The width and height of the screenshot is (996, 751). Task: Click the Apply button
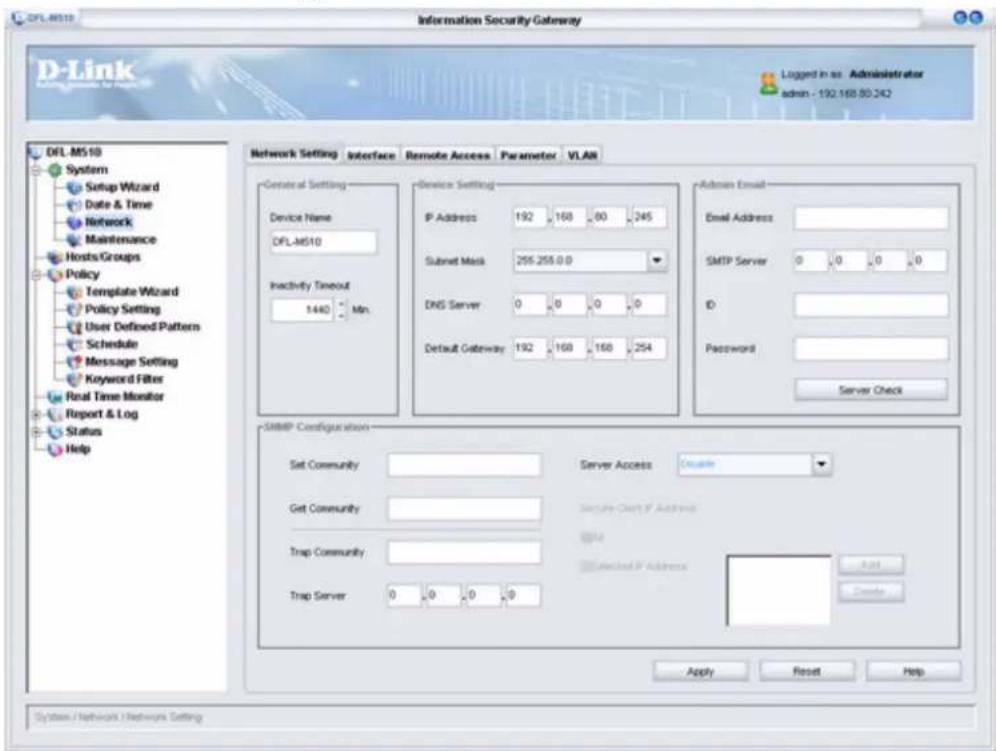[x=700, y=672]
